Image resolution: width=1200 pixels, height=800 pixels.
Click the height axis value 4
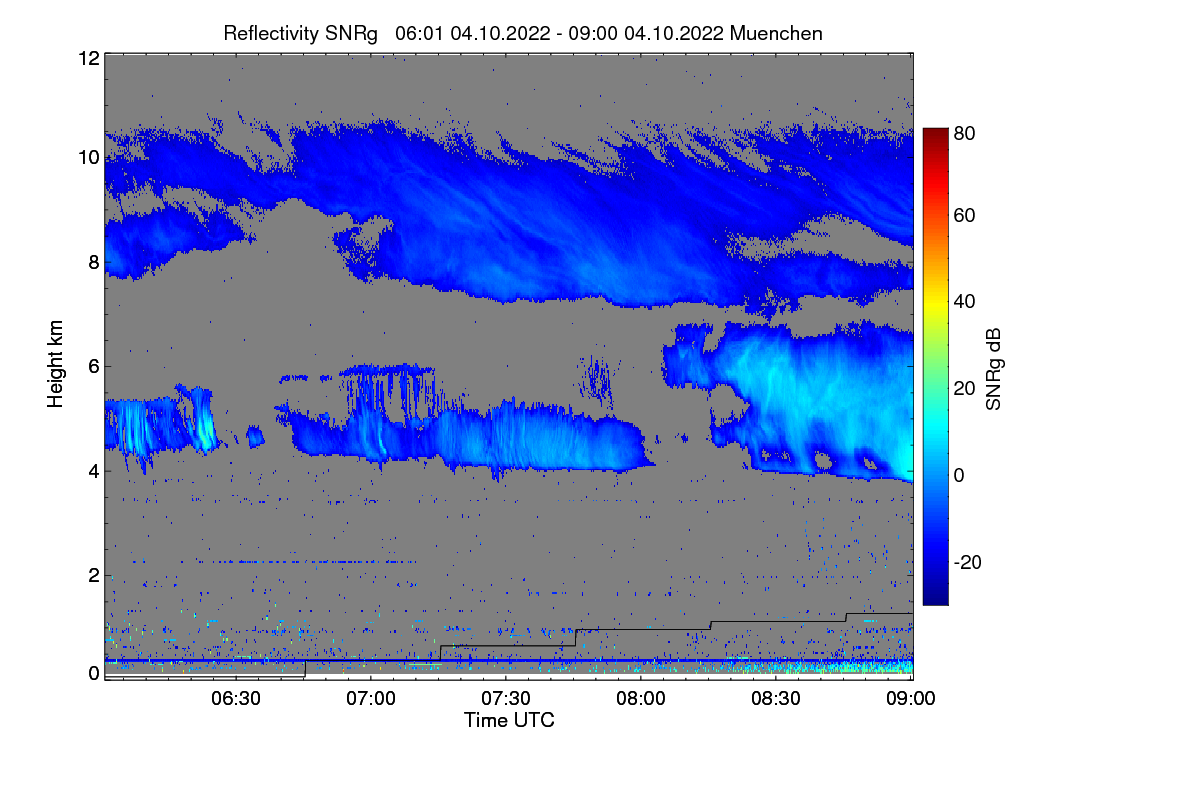point(94,470)
